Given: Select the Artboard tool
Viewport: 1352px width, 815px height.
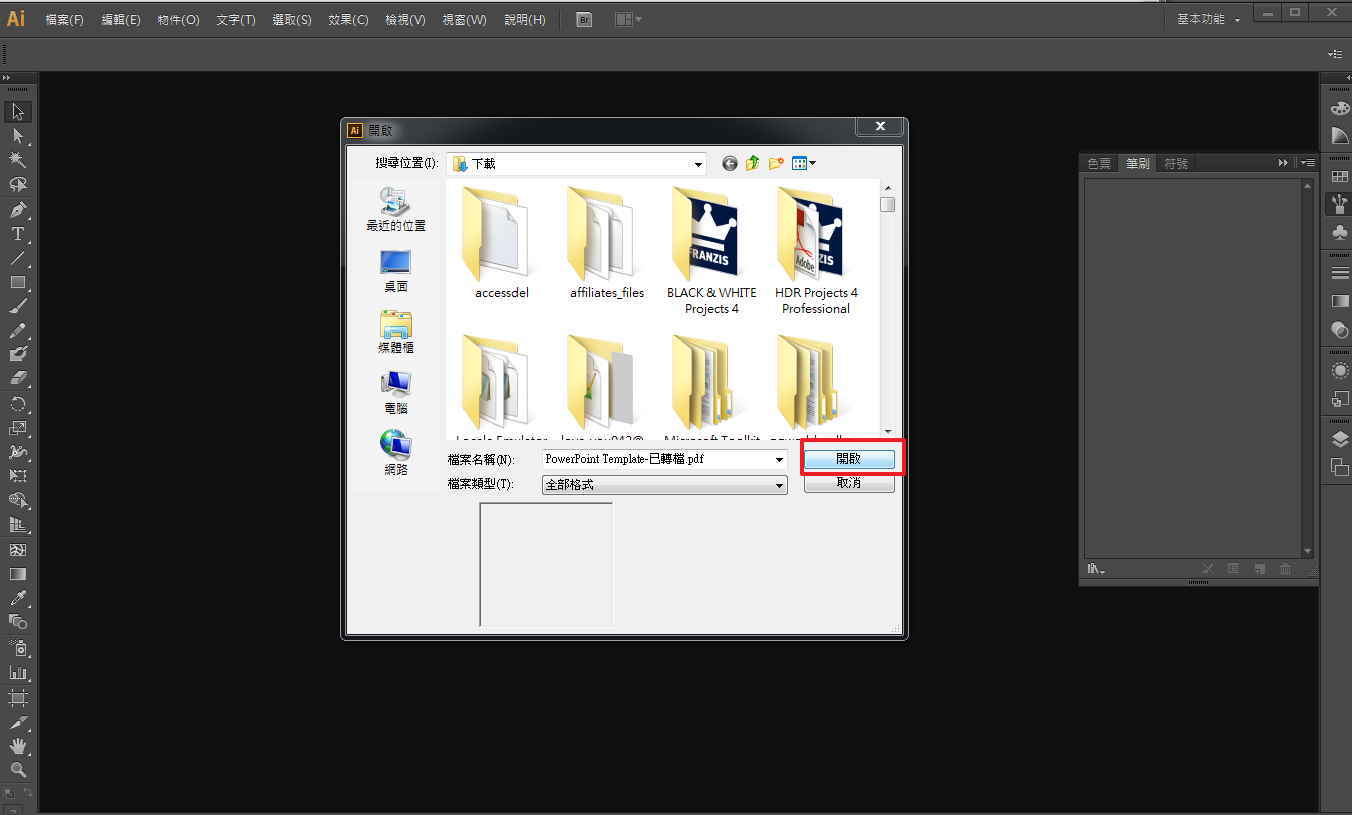Looking at the screenshot, I should click(18, 697).
